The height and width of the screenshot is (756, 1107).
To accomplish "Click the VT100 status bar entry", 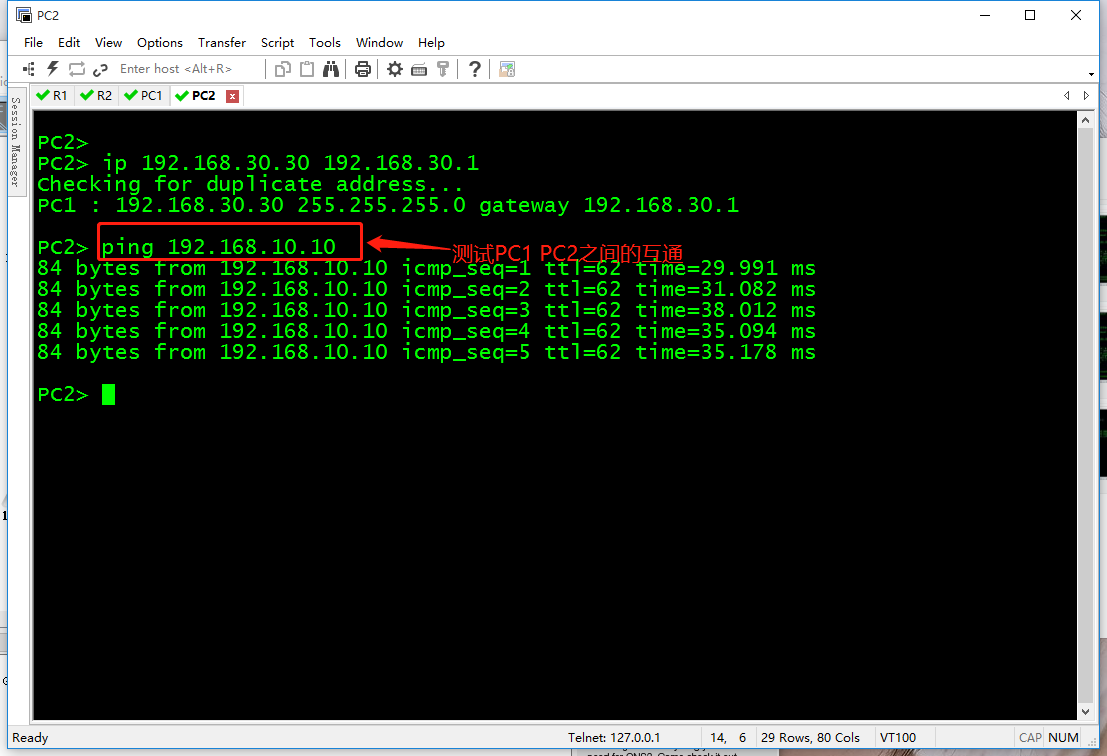I will click(898, 738).
